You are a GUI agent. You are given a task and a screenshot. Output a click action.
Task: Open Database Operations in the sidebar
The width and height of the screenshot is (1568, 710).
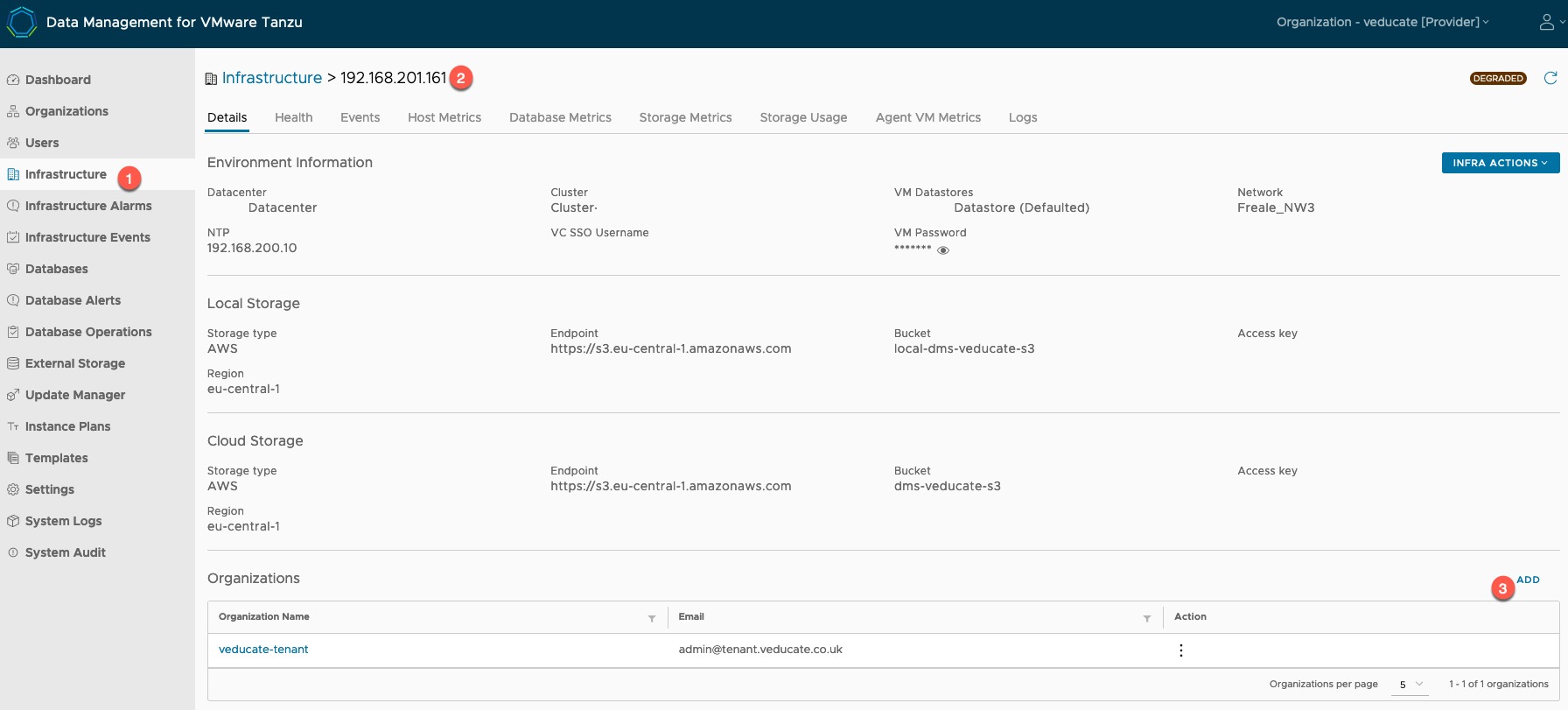point(88,332)
